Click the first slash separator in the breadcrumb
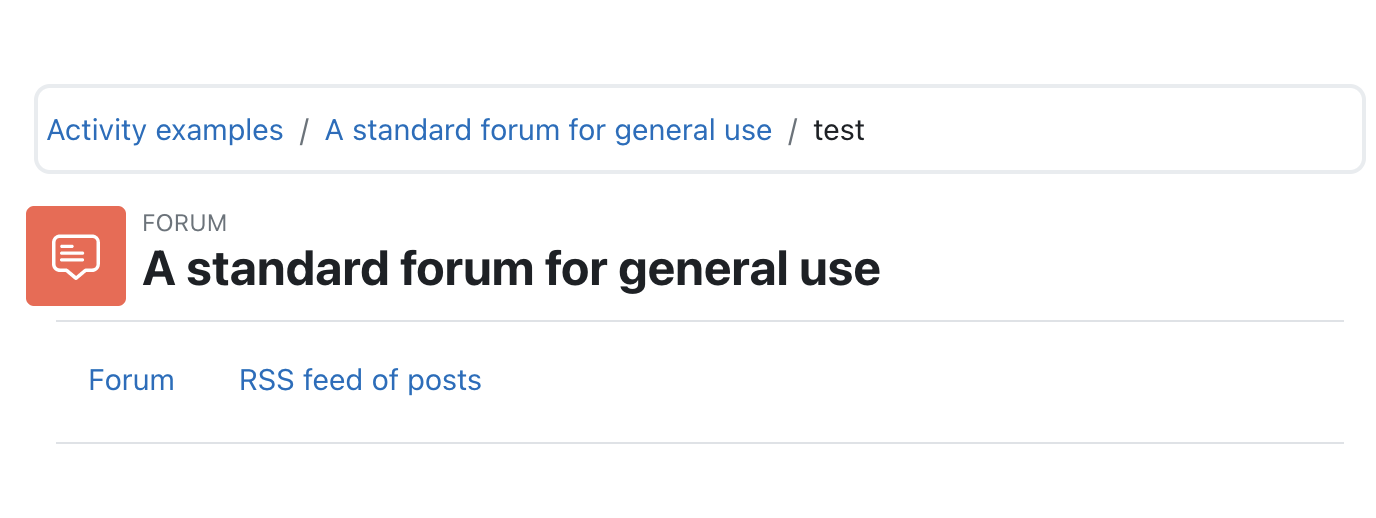This screenshot has height=518, width=1376. pyautogui.click(x=304, y=131)
